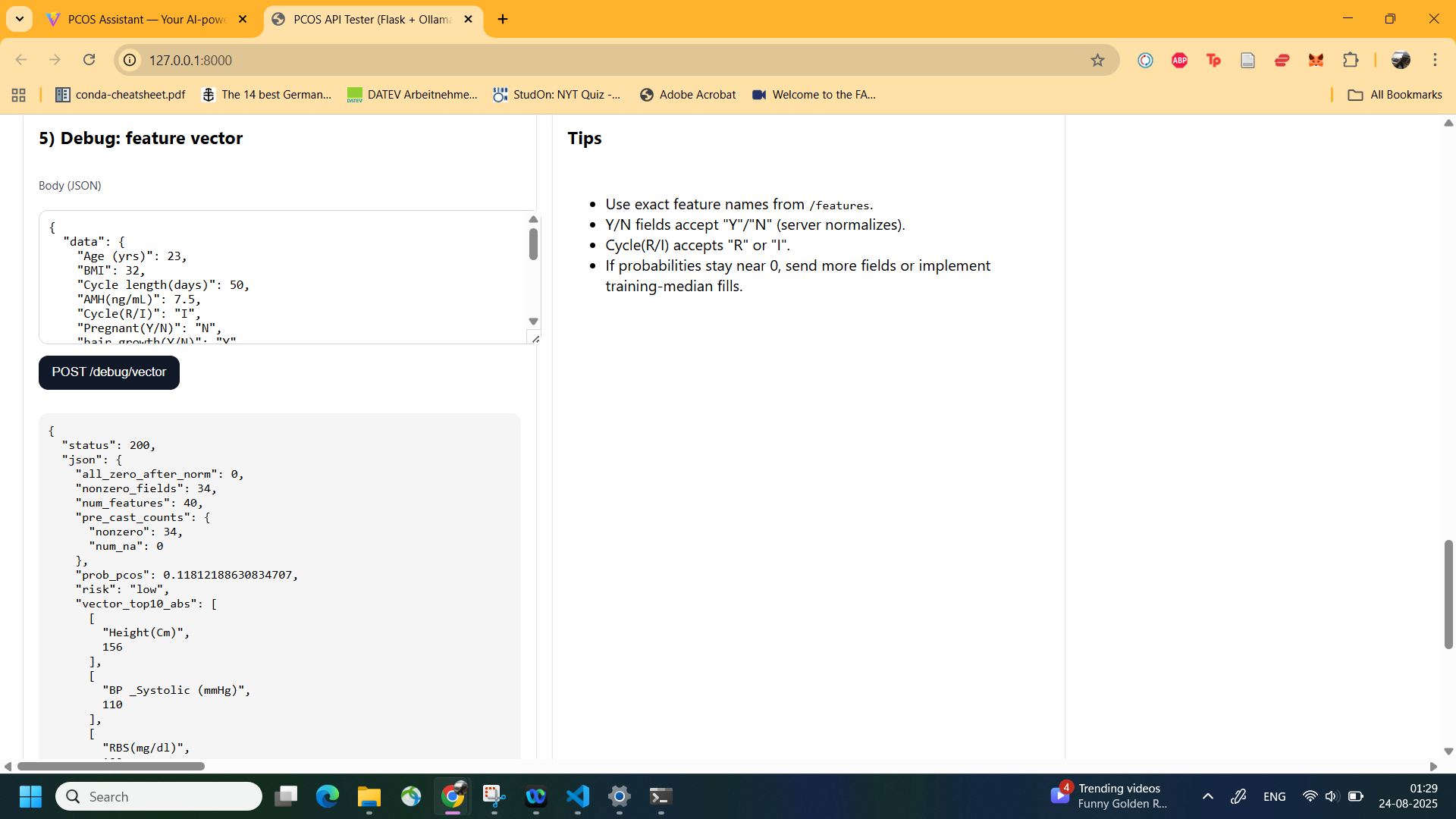Reload the page with the refresh icon

click(89, 60)
